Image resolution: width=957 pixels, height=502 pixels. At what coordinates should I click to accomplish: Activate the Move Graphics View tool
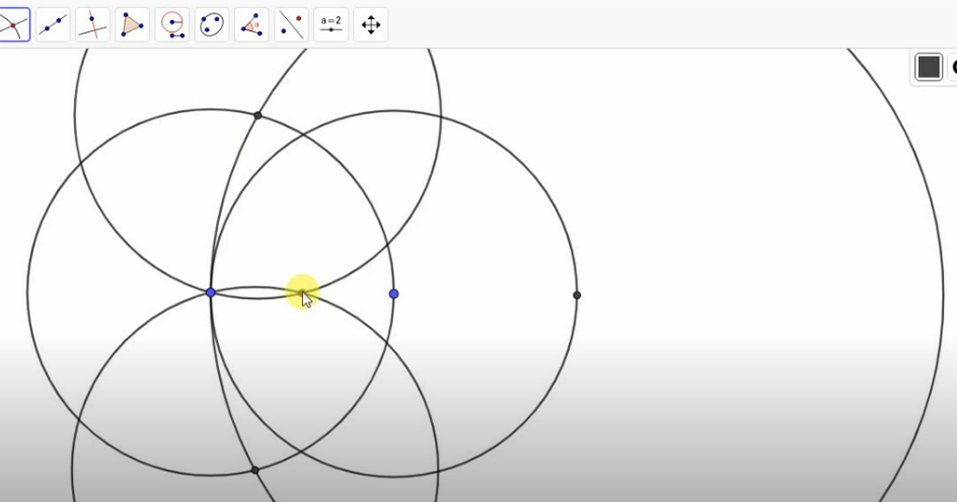coord(370,25)
